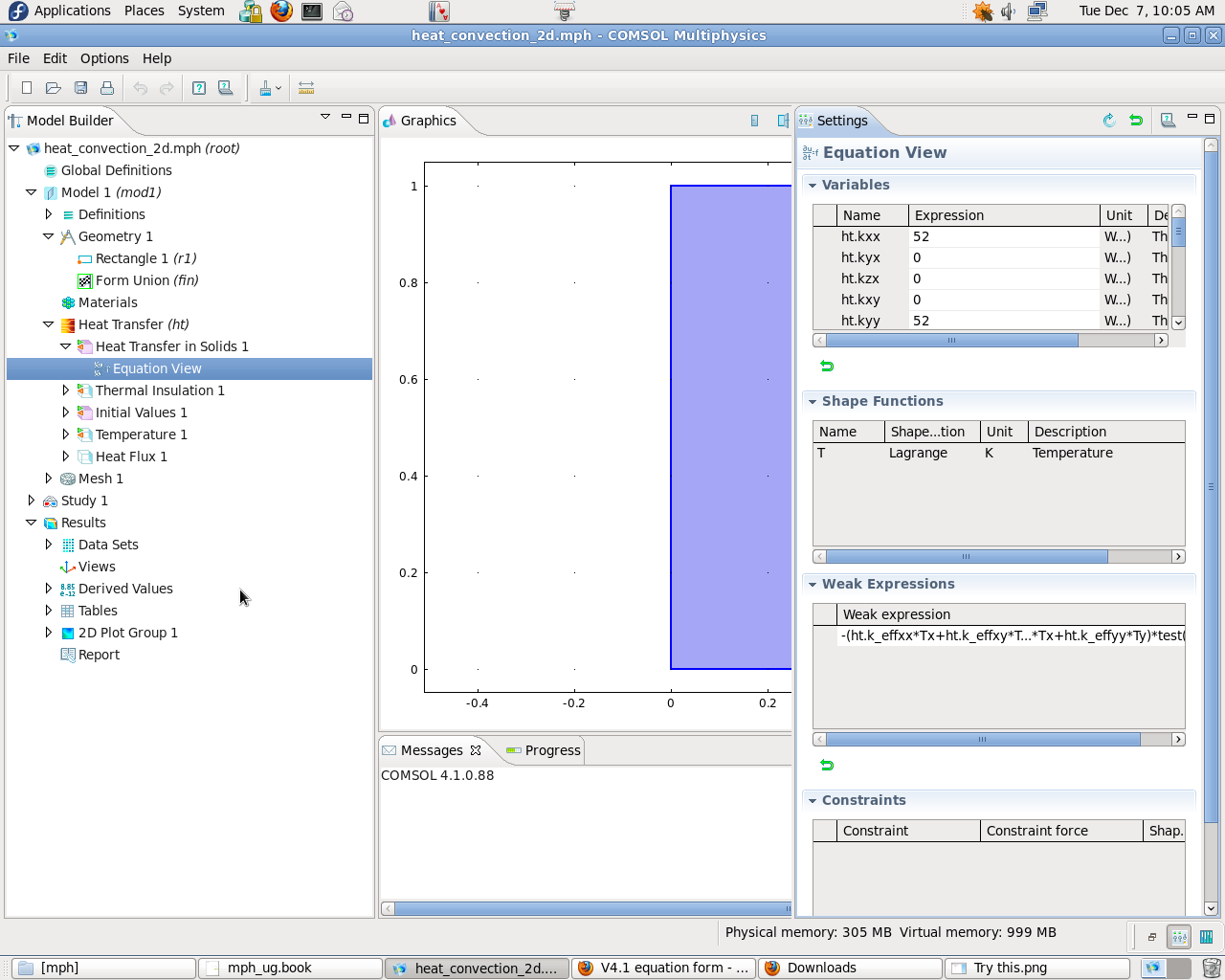
Task: Click the Save toolbar icon
Action: 81,88
